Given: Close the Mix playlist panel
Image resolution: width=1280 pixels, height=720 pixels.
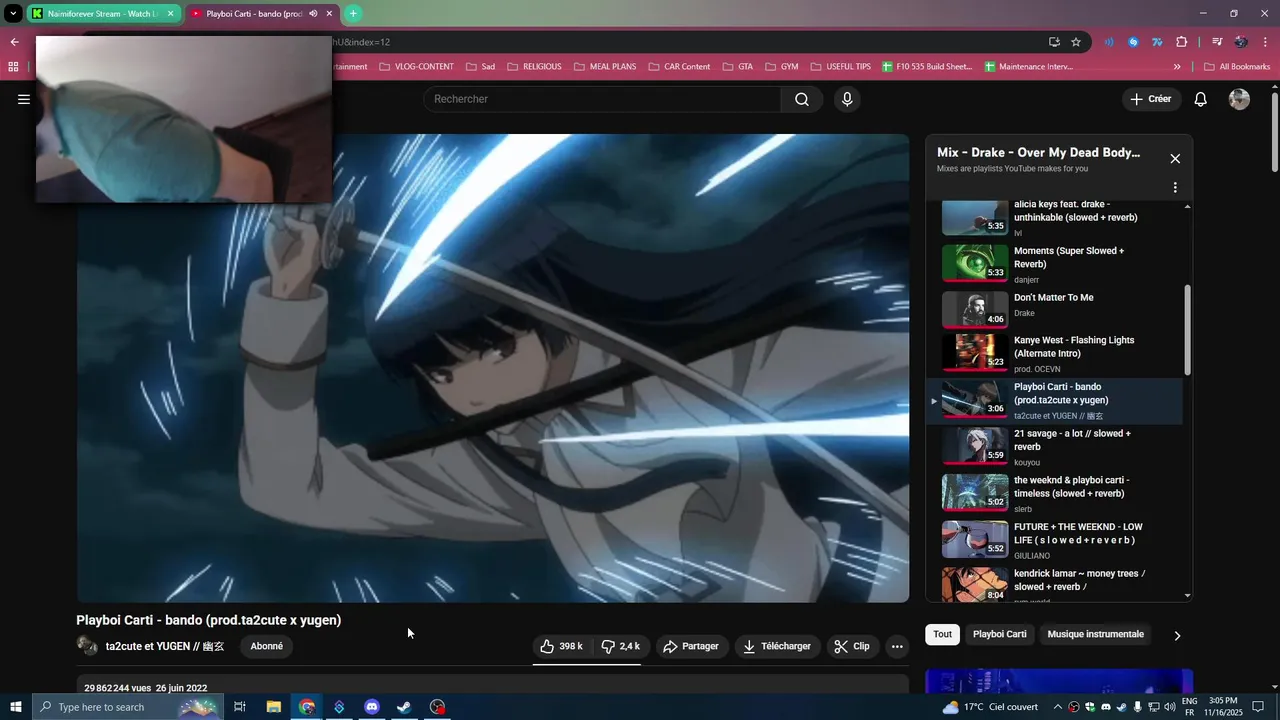Looking at the screenshot, I should [x=1175, y=159].
